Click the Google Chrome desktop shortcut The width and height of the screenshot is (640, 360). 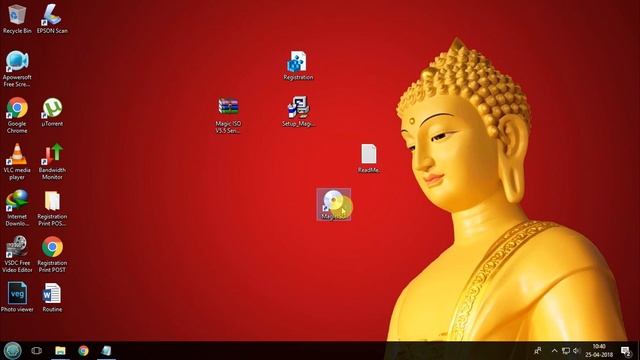coord(17,115)
